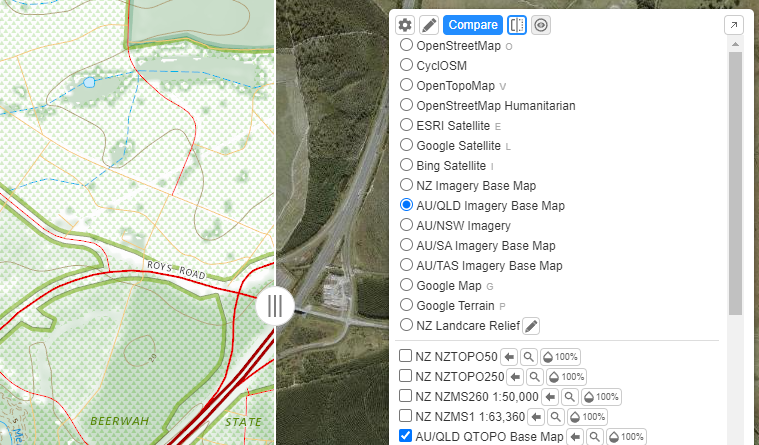Select the OpenTopoMap base layer
Viewport: 759px width, 445px height.
click(x=406, y=85)
